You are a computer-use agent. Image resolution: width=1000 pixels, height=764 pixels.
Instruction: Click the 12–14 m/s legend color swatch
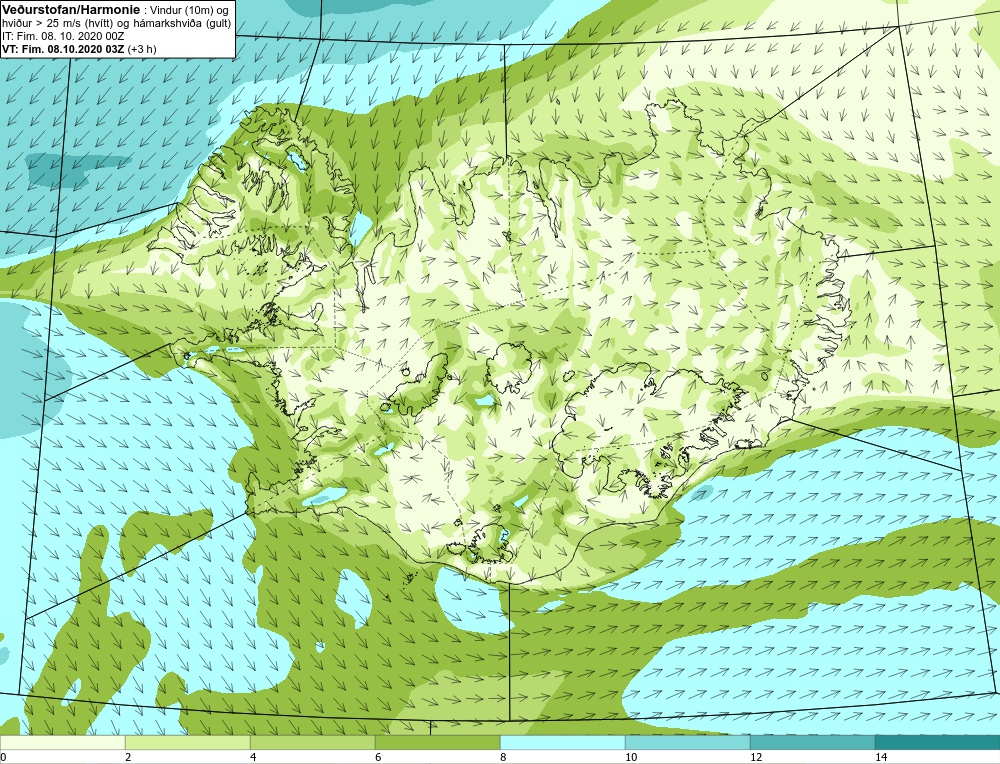pyautogui.click(x=812, y=742)
